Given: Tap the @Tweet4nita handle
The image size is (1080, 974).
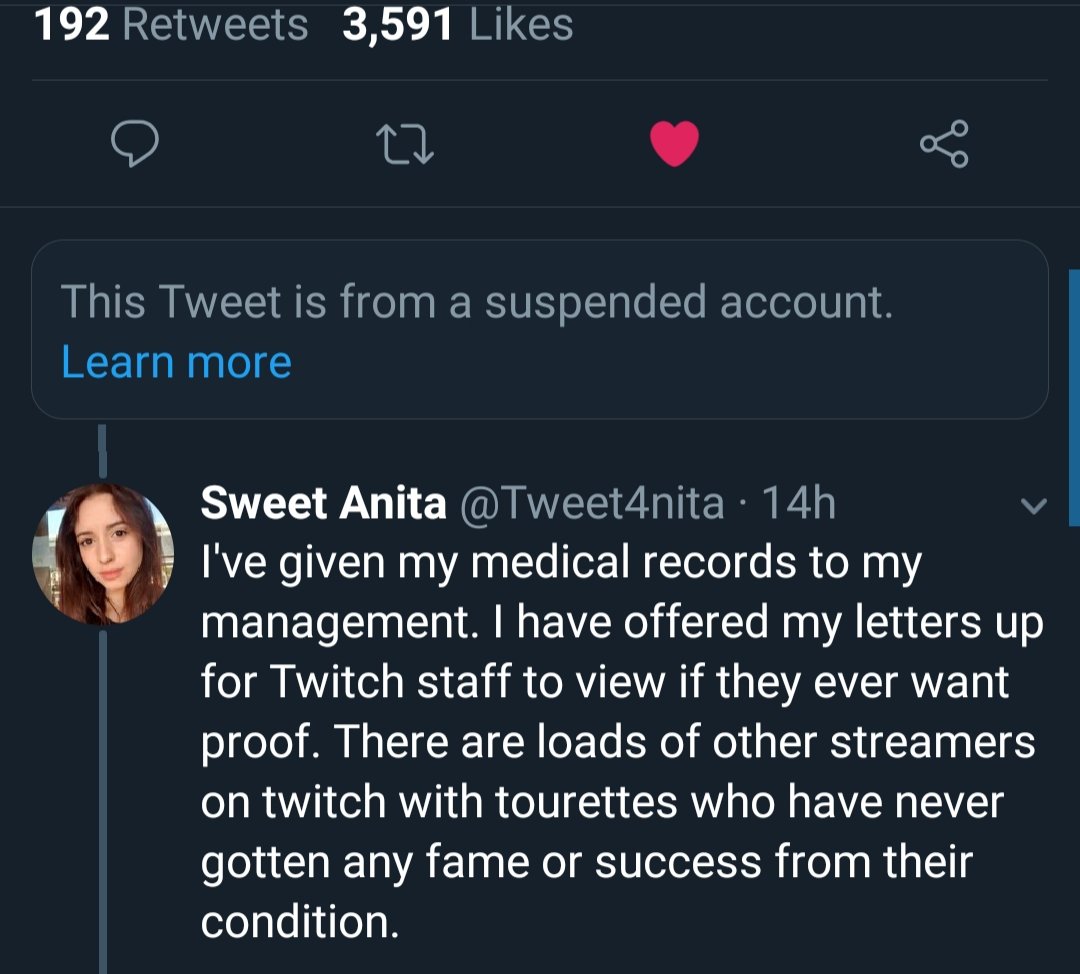Looking at the screenshot, I should click(591, 503).
